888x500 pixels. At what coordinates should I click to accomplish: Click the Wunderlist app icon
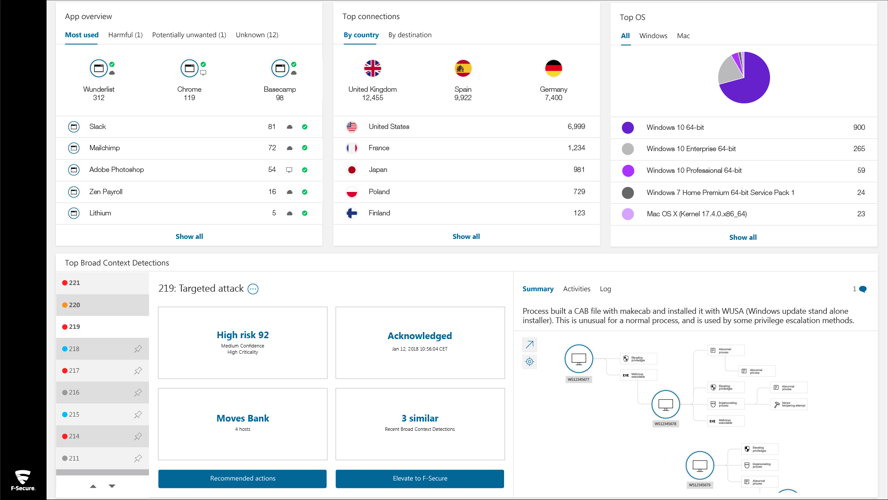coord(99,69)
